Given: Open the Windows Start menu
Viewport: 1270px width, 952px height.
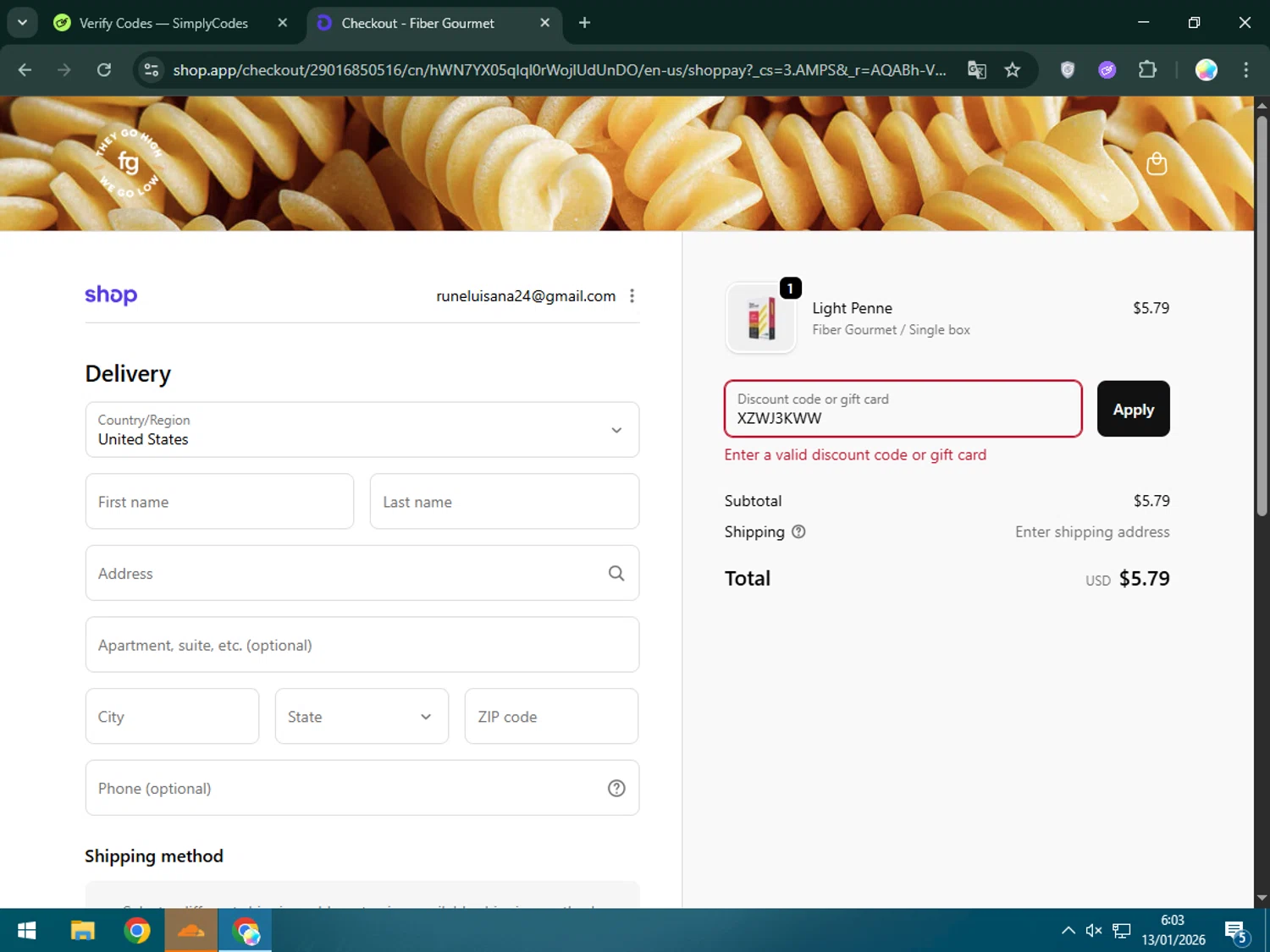Looking at the screenshot, I should tap(26, 931).
